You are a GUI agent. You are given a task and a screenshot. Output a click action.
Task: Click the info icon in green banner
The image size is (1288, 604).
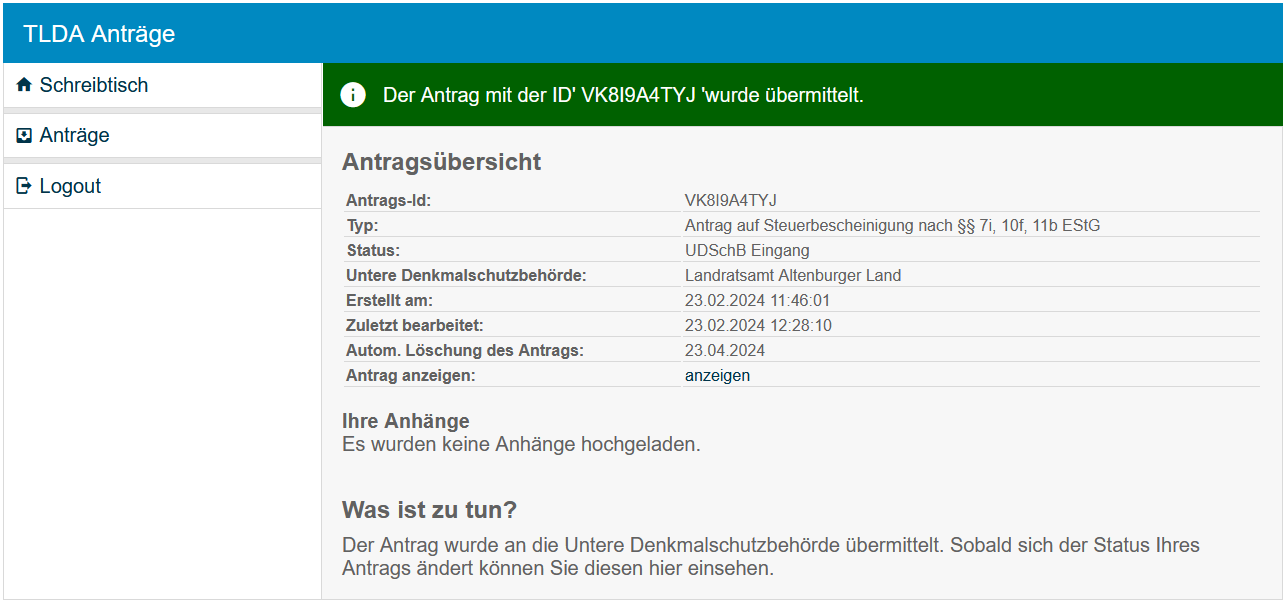(353, 95)
